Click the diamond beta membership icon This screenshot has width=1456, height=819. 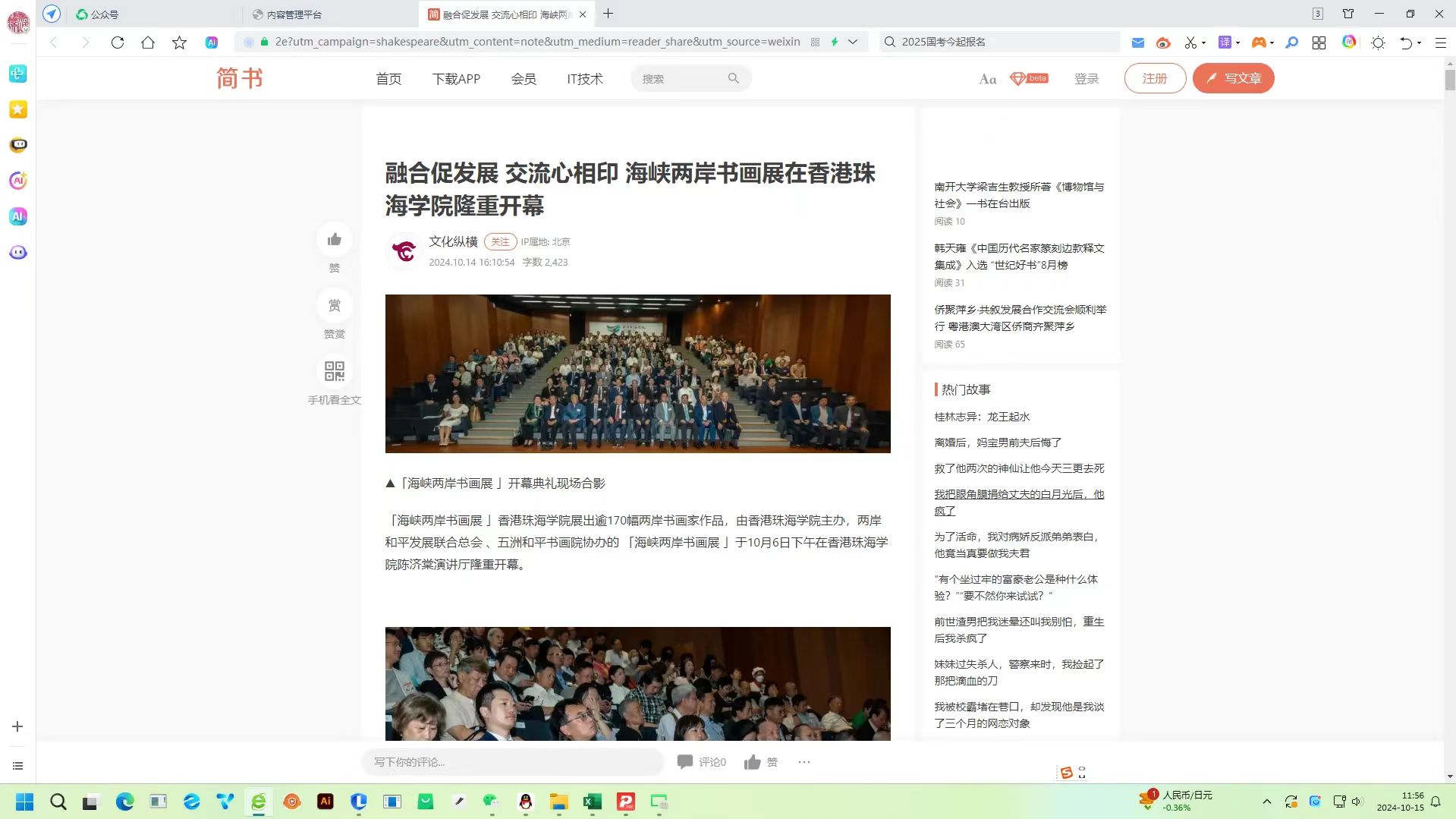1029,78
